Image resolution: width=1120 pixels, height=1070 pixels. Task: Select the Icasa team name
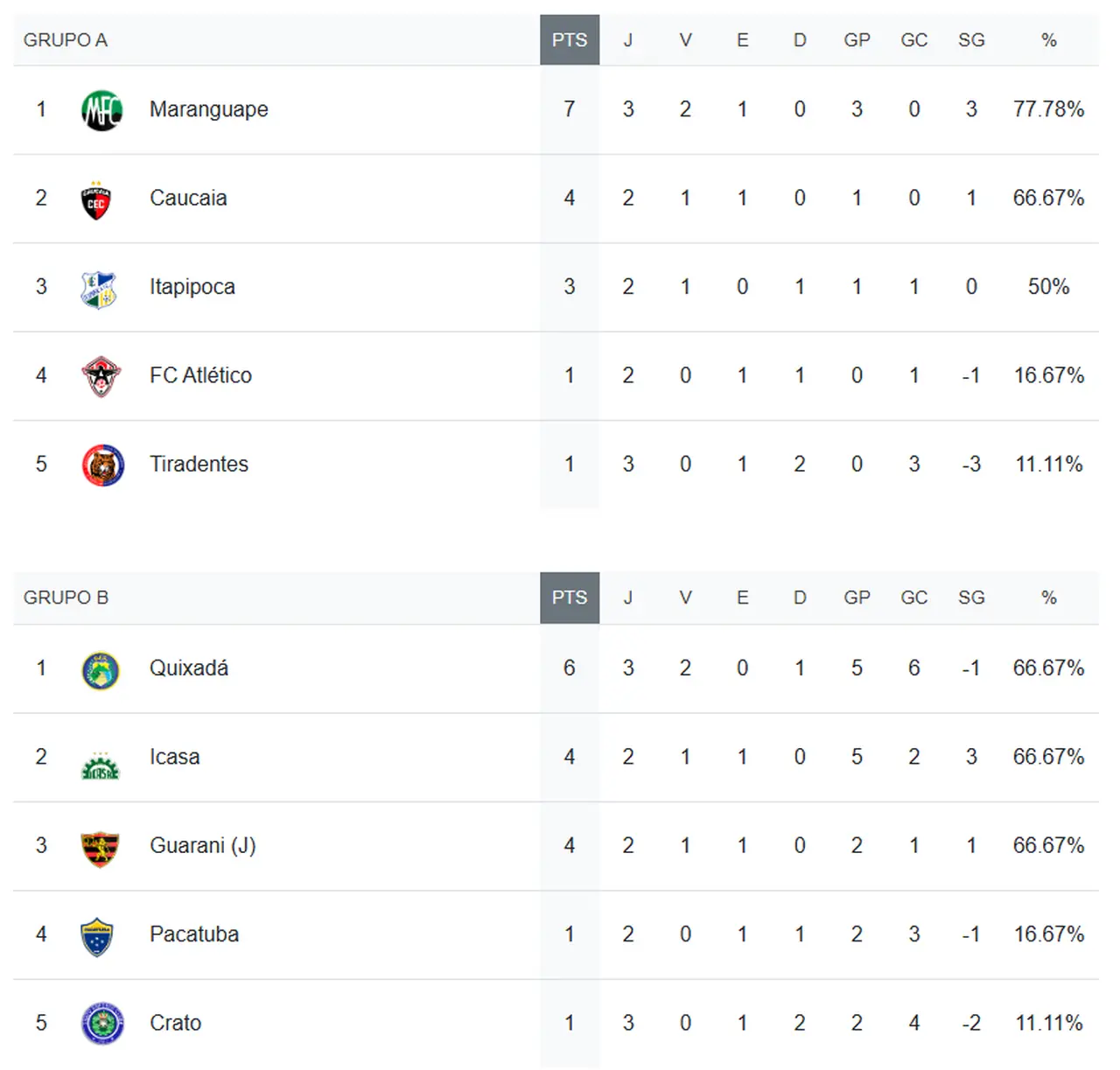(x=174, y=757)
